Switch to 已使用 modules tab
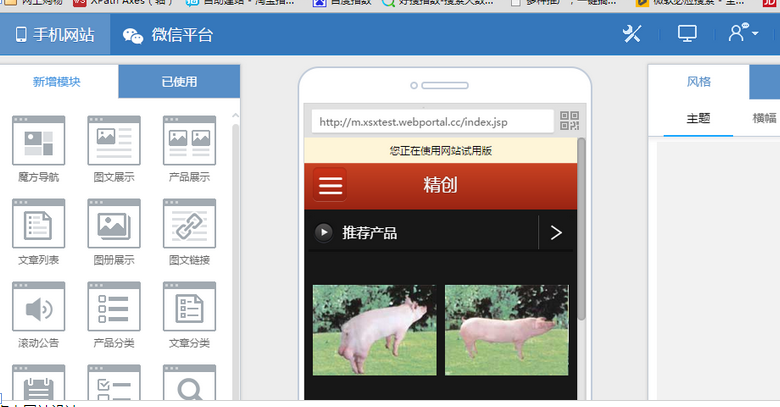The image size is (780, 407). [179, 82]
